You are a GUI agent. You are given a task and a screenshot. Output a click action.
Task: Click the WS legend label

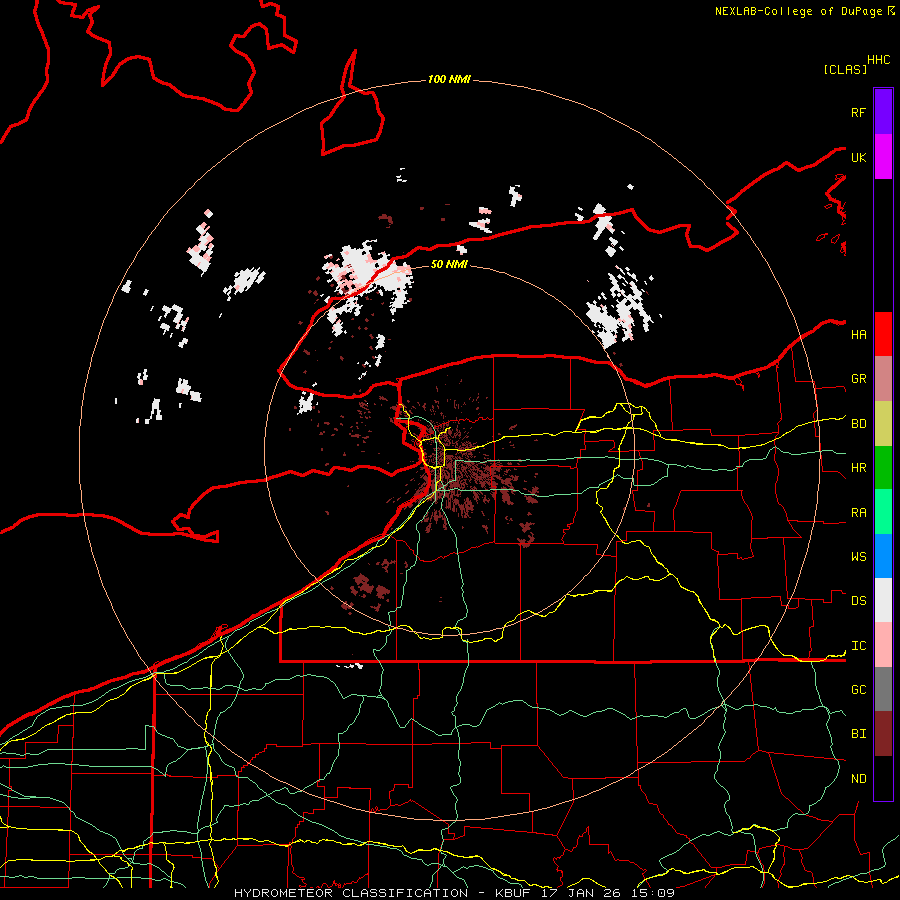tap(858, 557)
